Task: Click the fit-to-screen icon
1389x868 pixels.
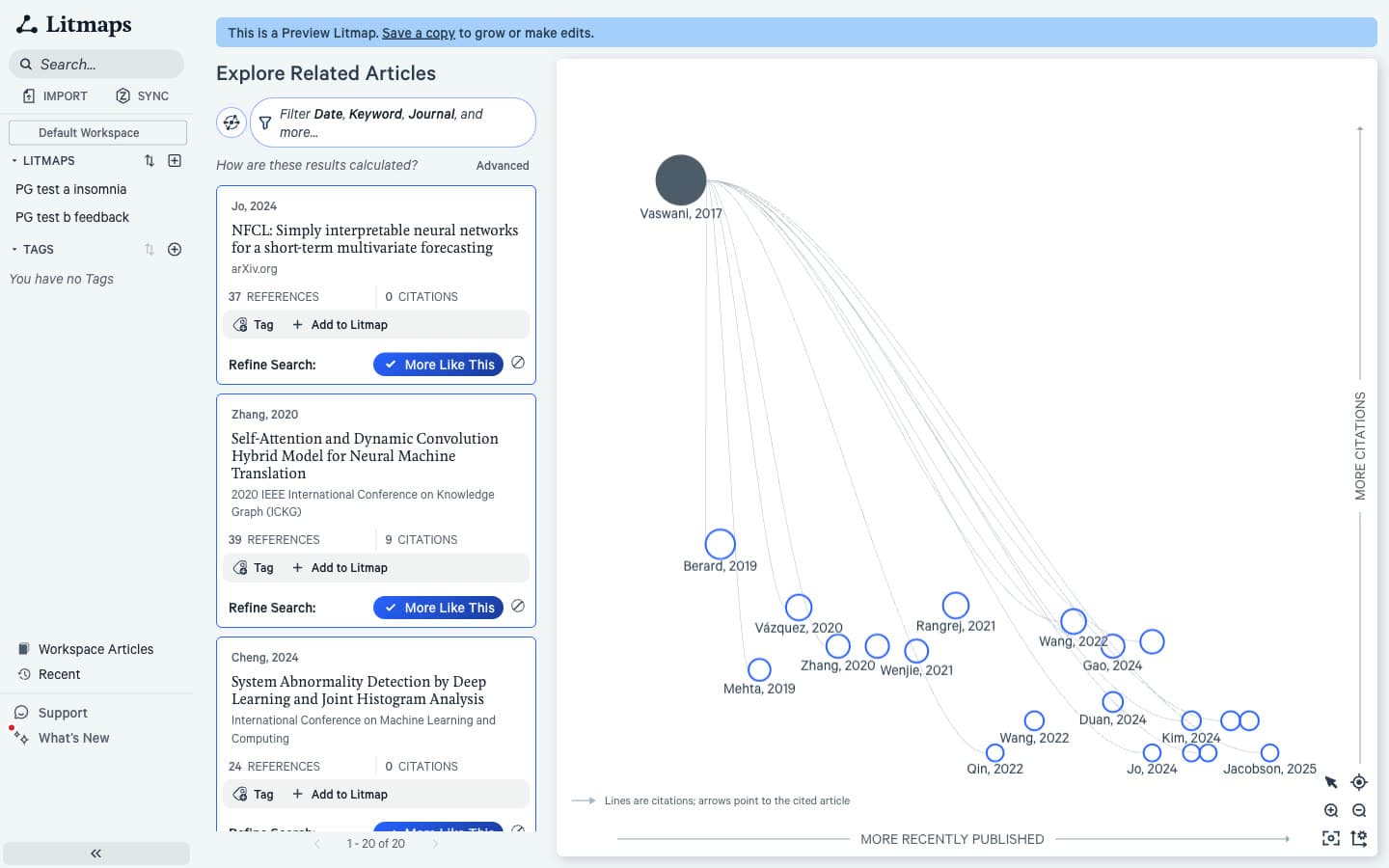Action: click(x=1331, y=838)
